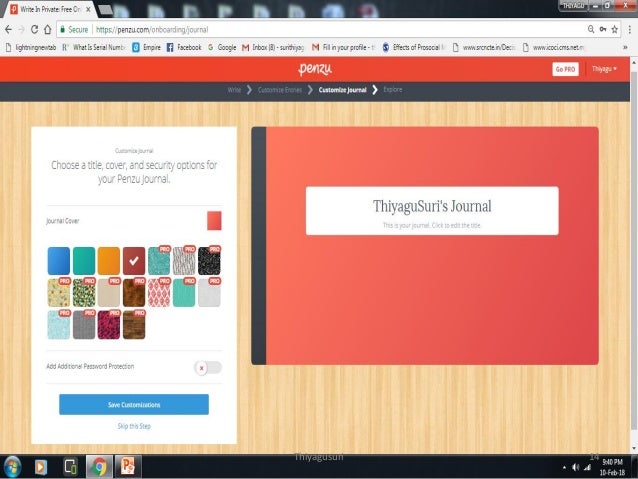
Task: Pick the dark wood PRO cover
Action: pyautogui.click(x=134, y=325)
